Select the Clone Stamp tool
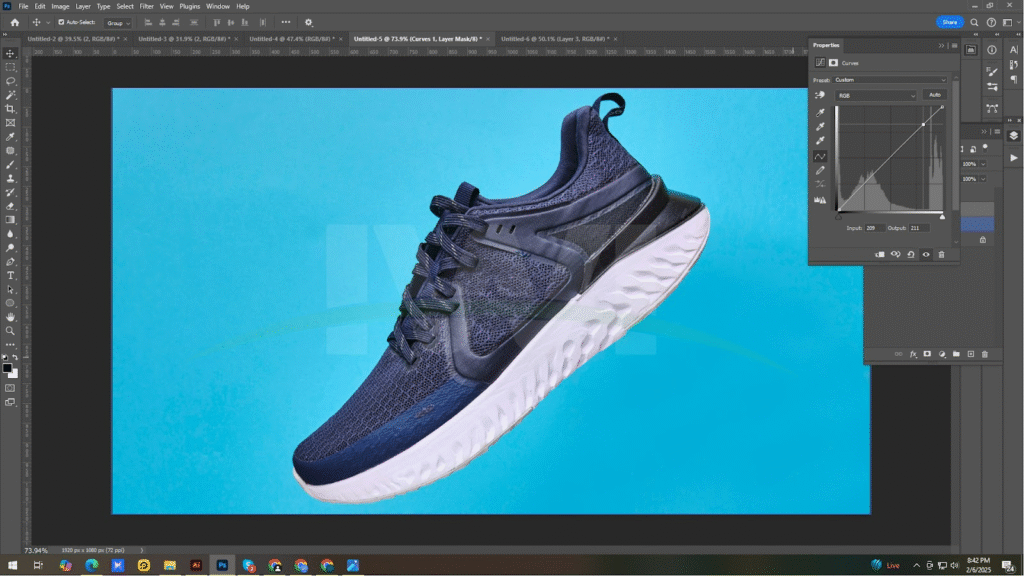This screenshot has height=576, width=1024. coord(10,178)
